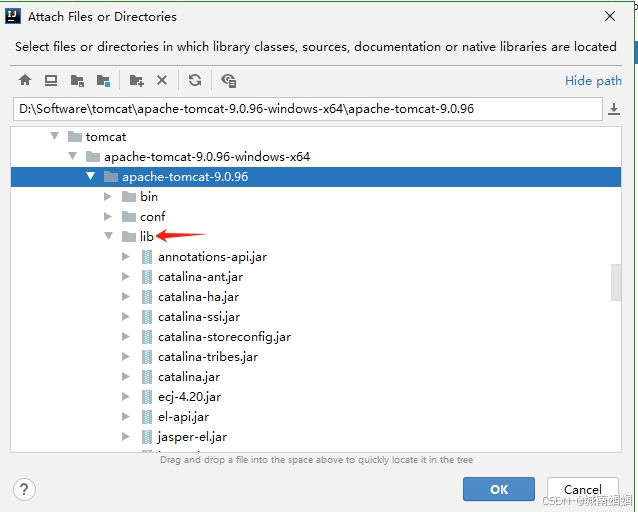
Task: Expand catalina.jar archive
Action: coord(126,376)
